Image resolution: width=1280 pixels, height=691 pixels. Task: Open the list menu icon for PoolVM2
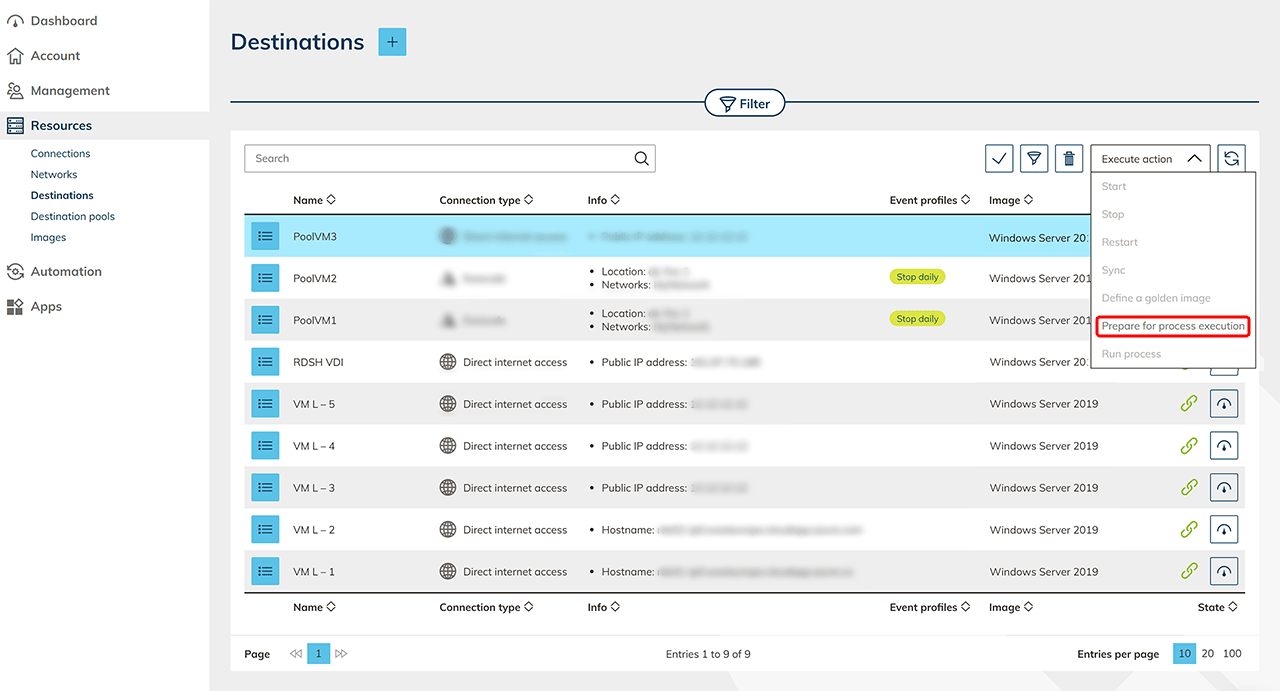265,278
